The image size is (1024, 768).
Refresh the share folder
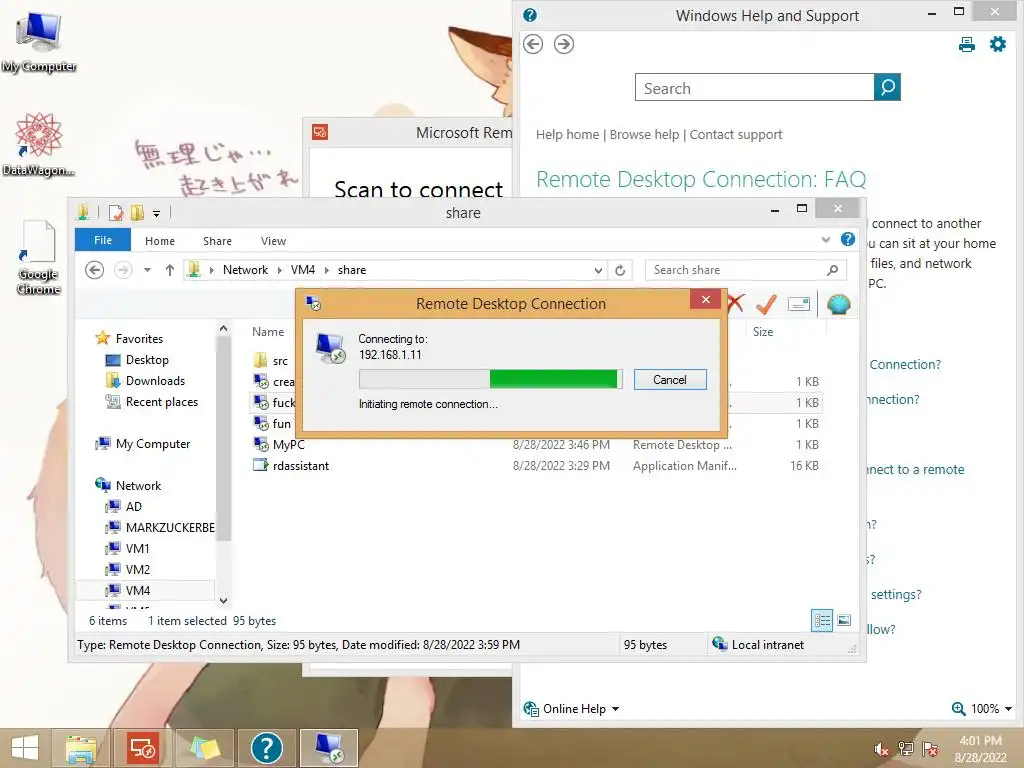coord(620,270)
